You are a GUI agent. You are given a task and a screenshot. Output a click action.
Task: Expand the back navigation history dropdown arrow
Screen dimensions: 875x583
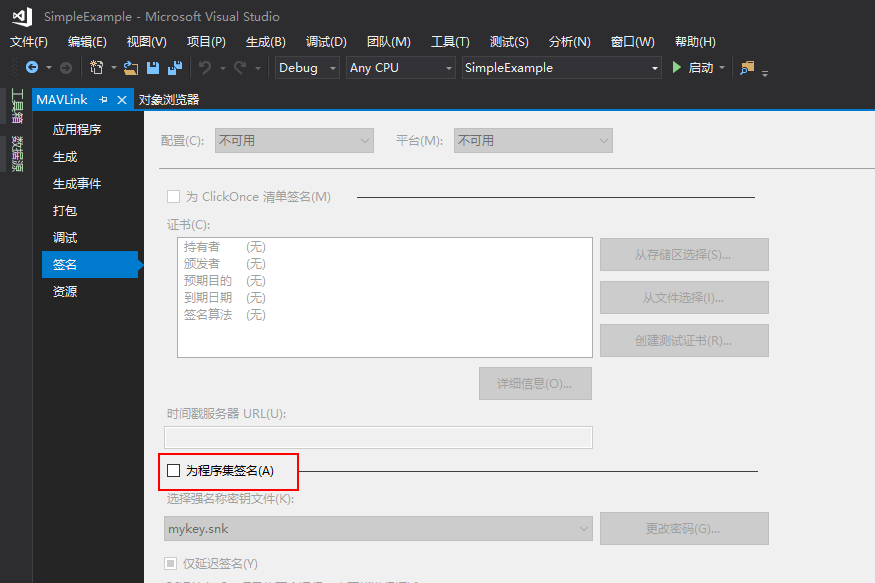point(49,68)
